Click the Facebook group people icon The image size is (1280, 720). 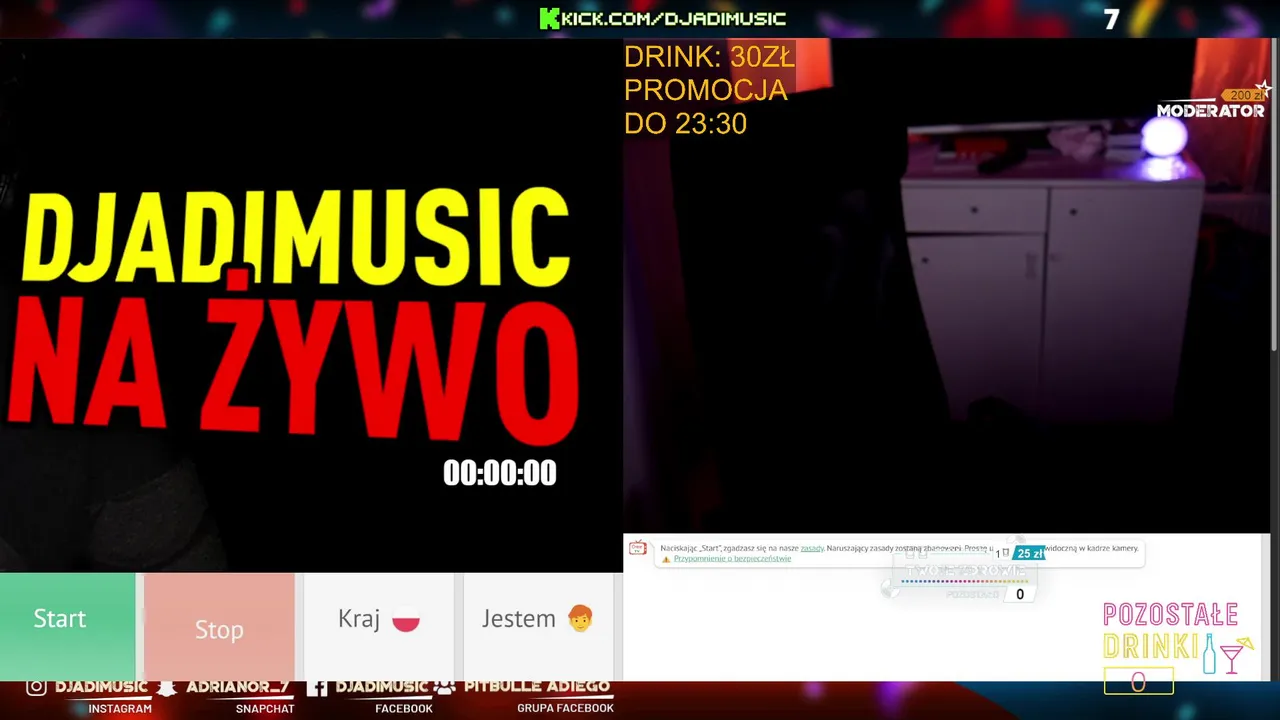click(445, 687)
